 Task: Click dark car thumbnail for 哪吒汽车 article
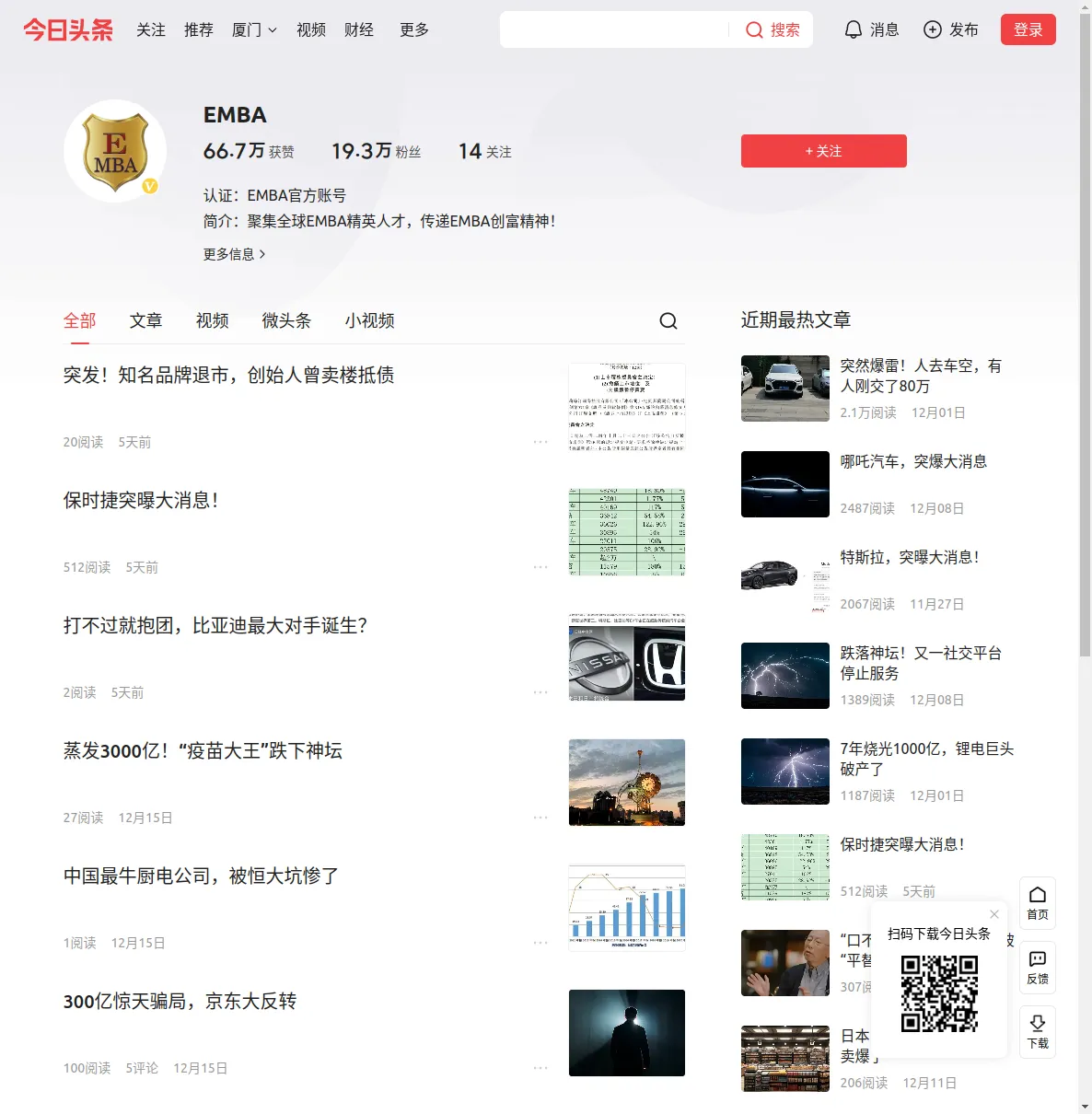point(785,484)
